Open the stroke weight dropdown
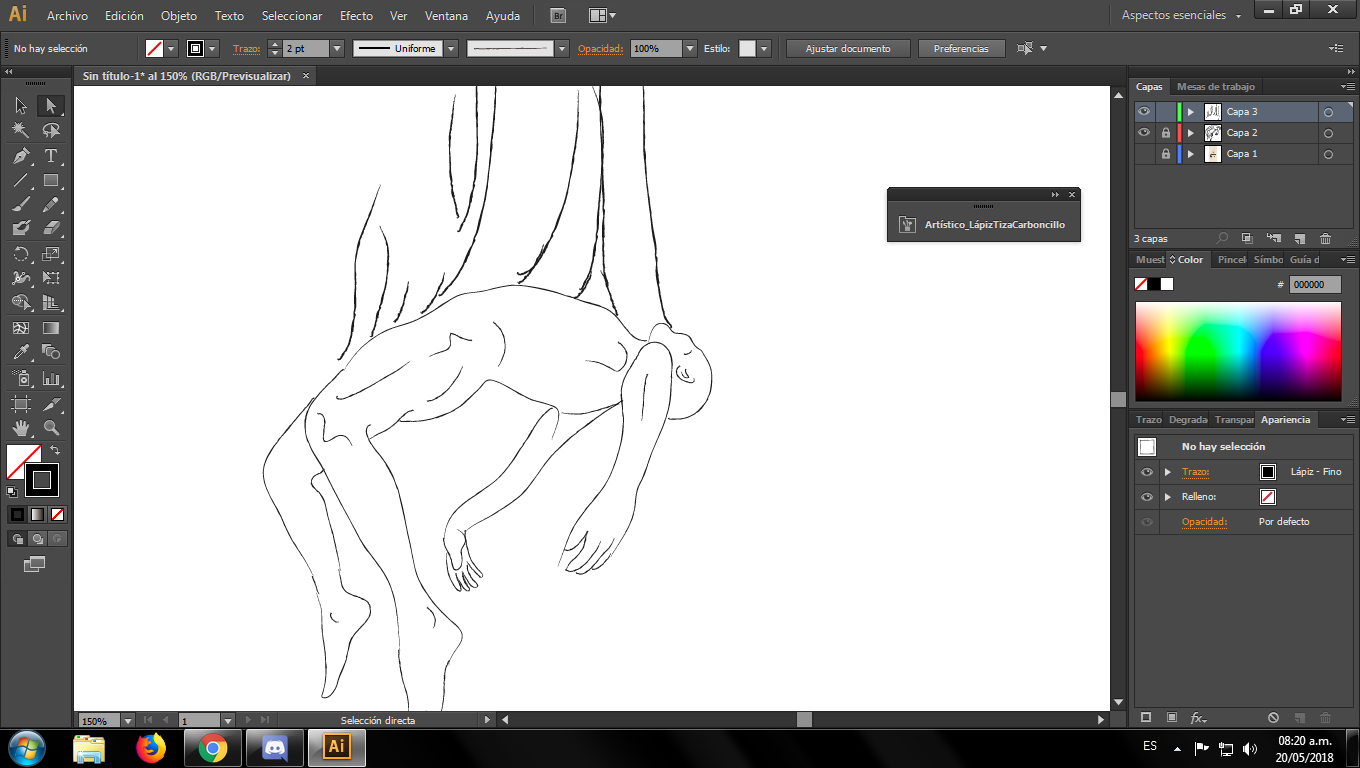This screenshot has height=768, width=1360. coord(337,48)
